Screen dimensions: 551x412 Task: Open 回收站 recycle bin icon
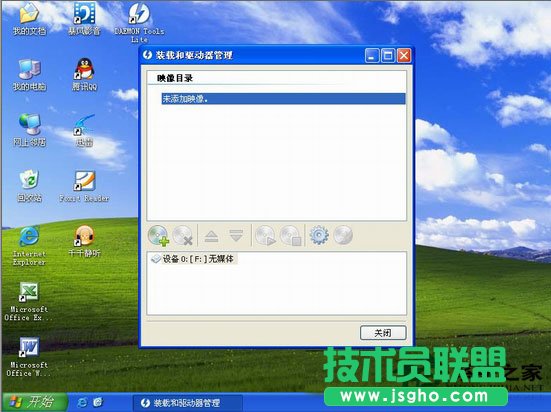[30, 186]
